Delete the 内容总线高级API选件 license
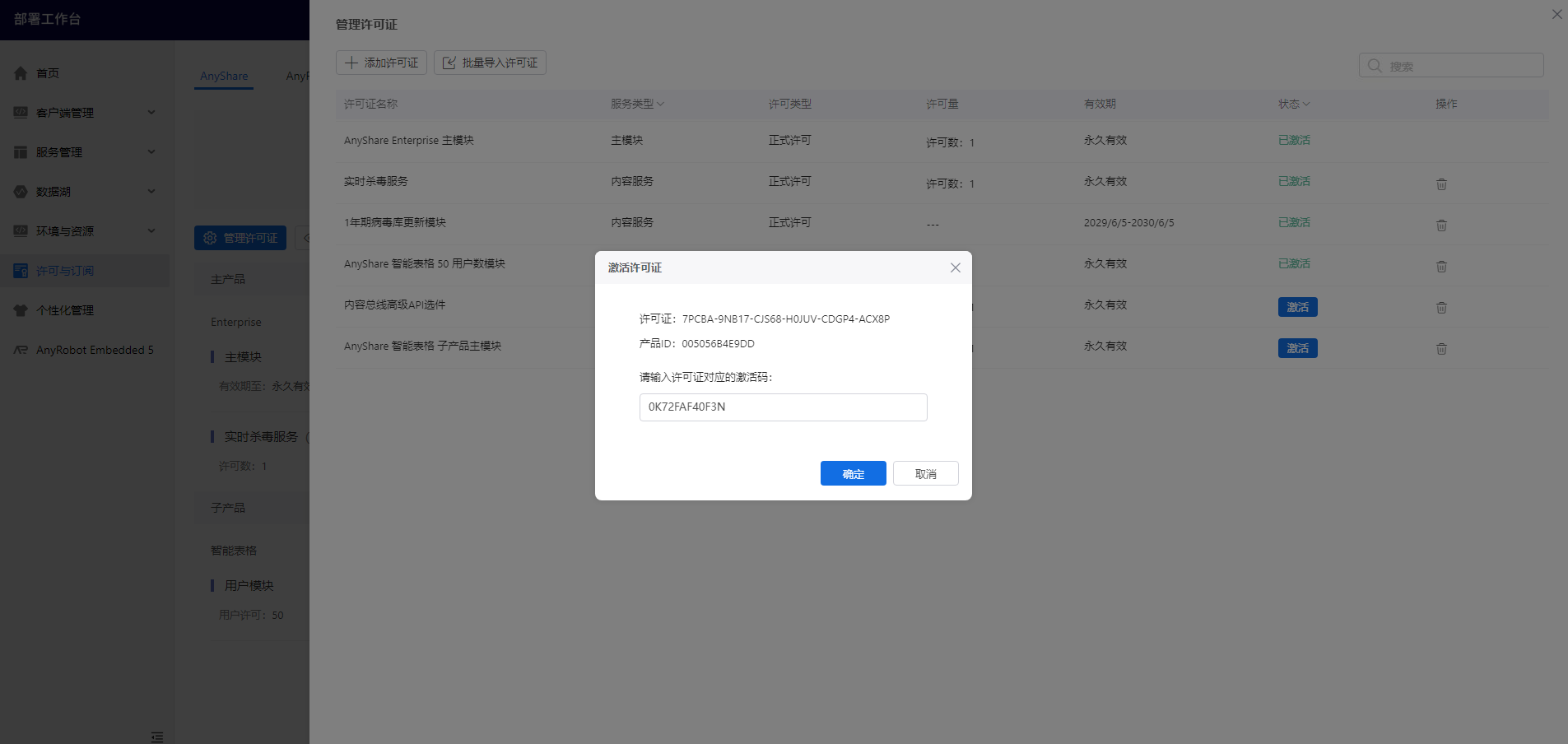This screenshot has height=744, width=1568. click(x=1441, y=307)
